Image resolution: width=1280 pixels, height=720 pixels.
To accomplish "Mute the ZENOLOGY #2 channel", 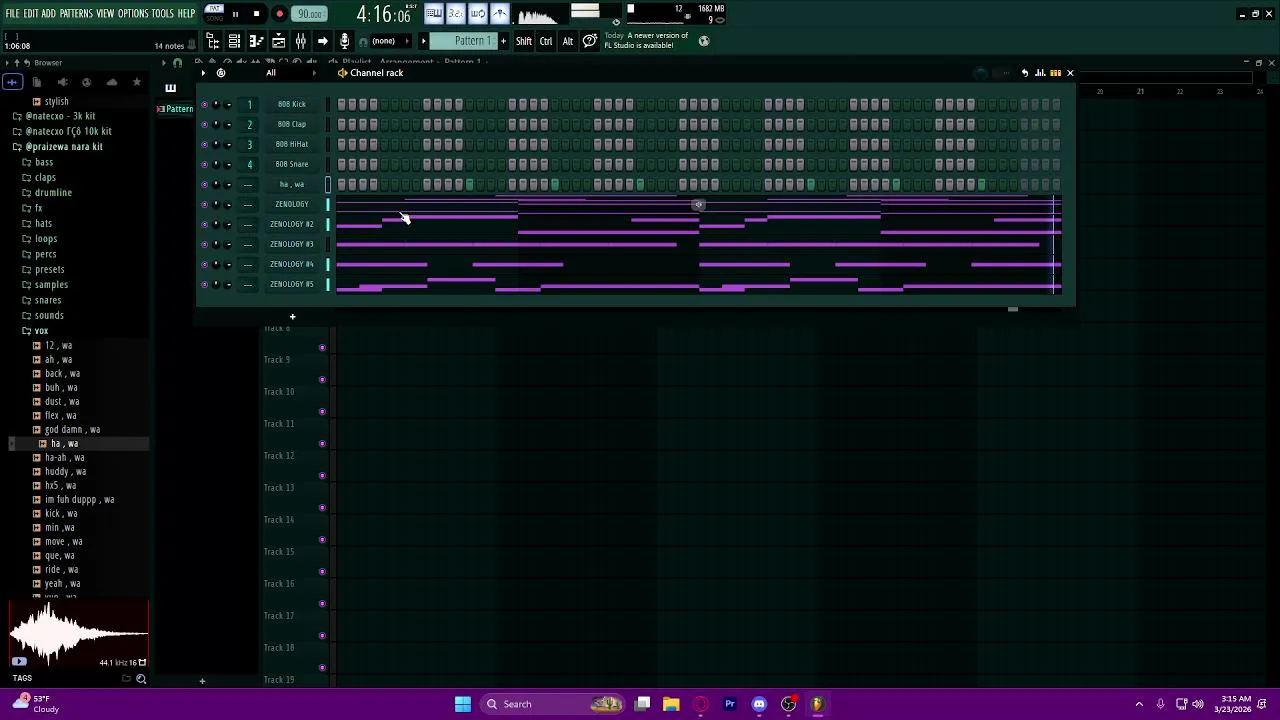I will [x=205, y=224].
